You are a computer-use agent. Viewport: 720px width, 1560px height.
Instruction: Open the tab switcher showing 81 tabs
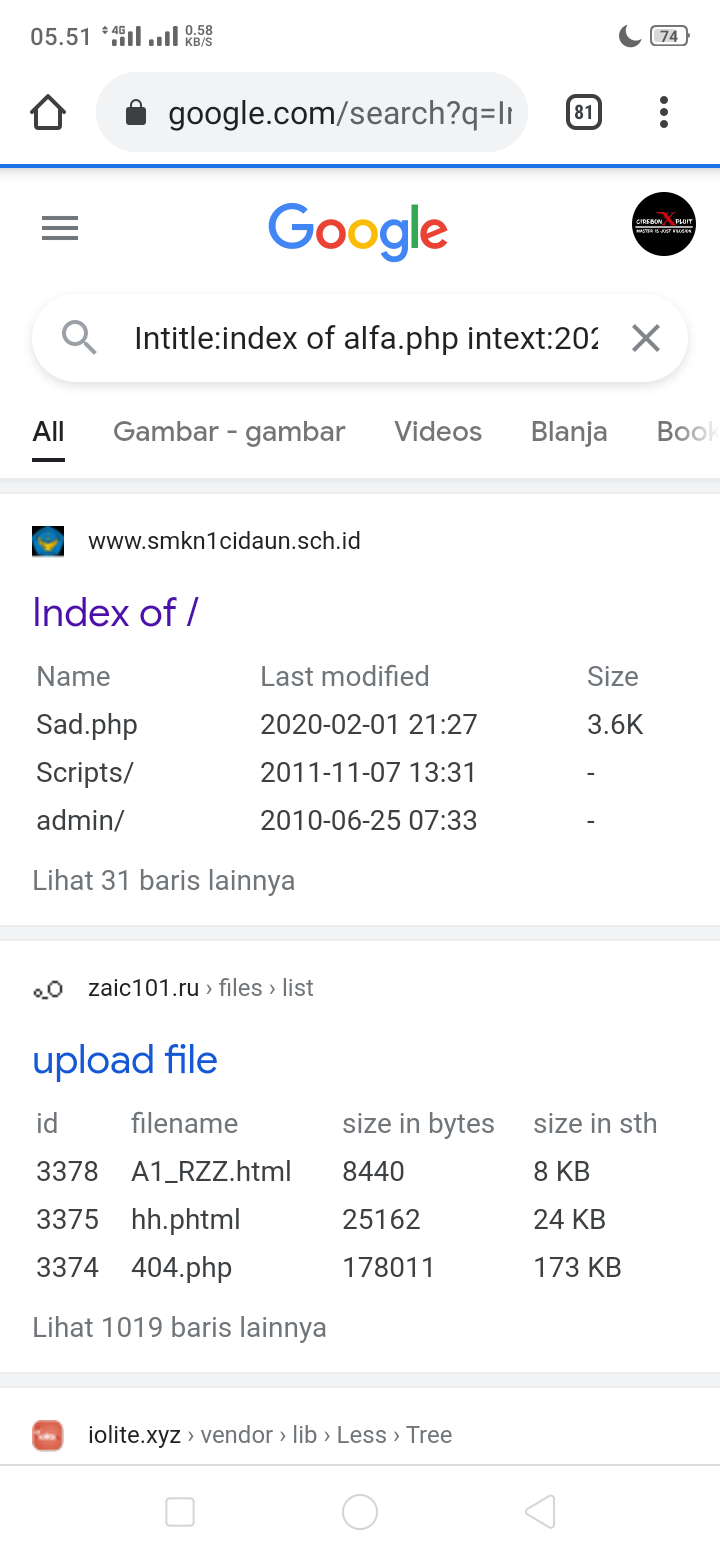coord(584,113)
